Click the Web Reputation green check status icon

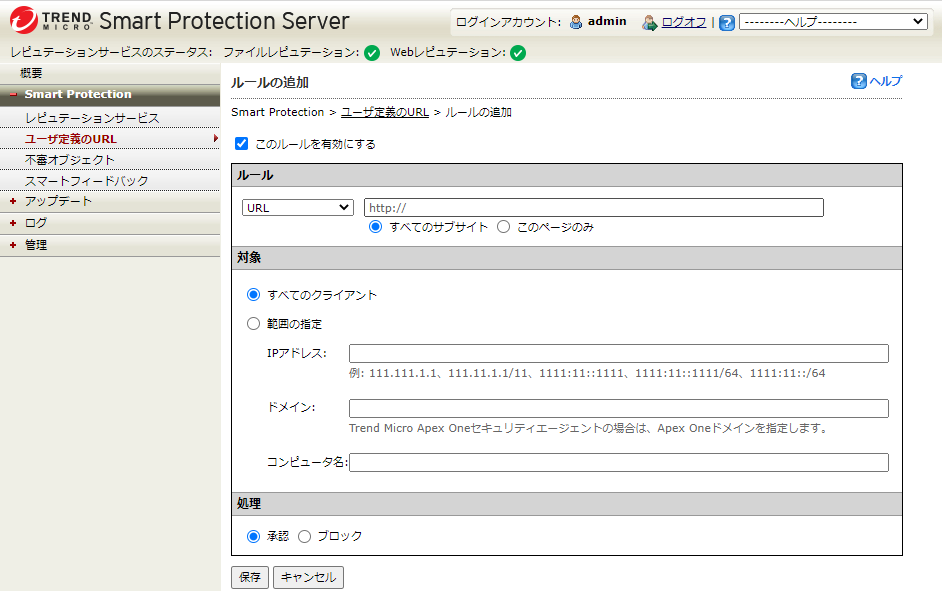pos(518,52)
